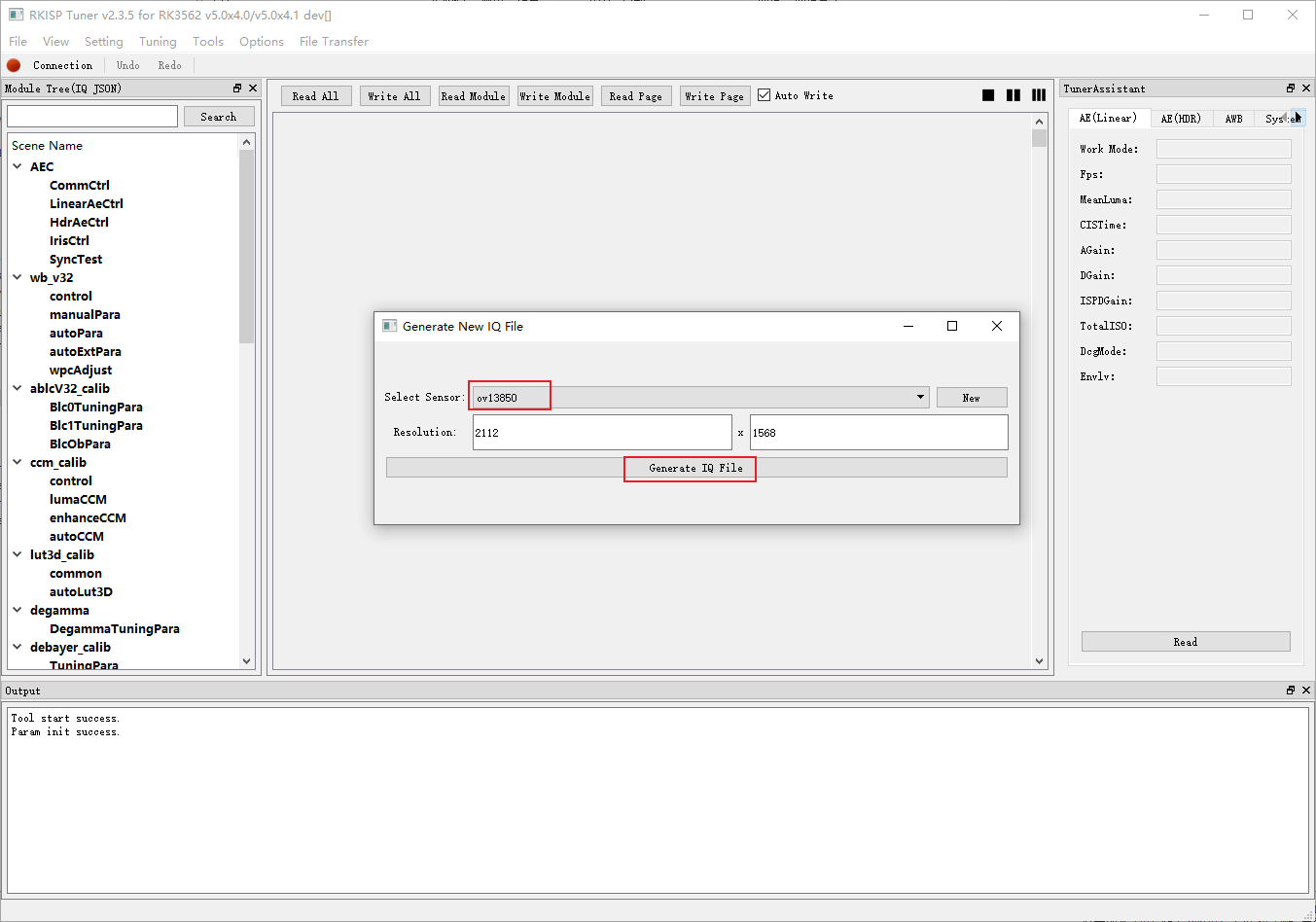Click the Read All button
This screenshot has width=1316, height=922.
tap(316, 96)
